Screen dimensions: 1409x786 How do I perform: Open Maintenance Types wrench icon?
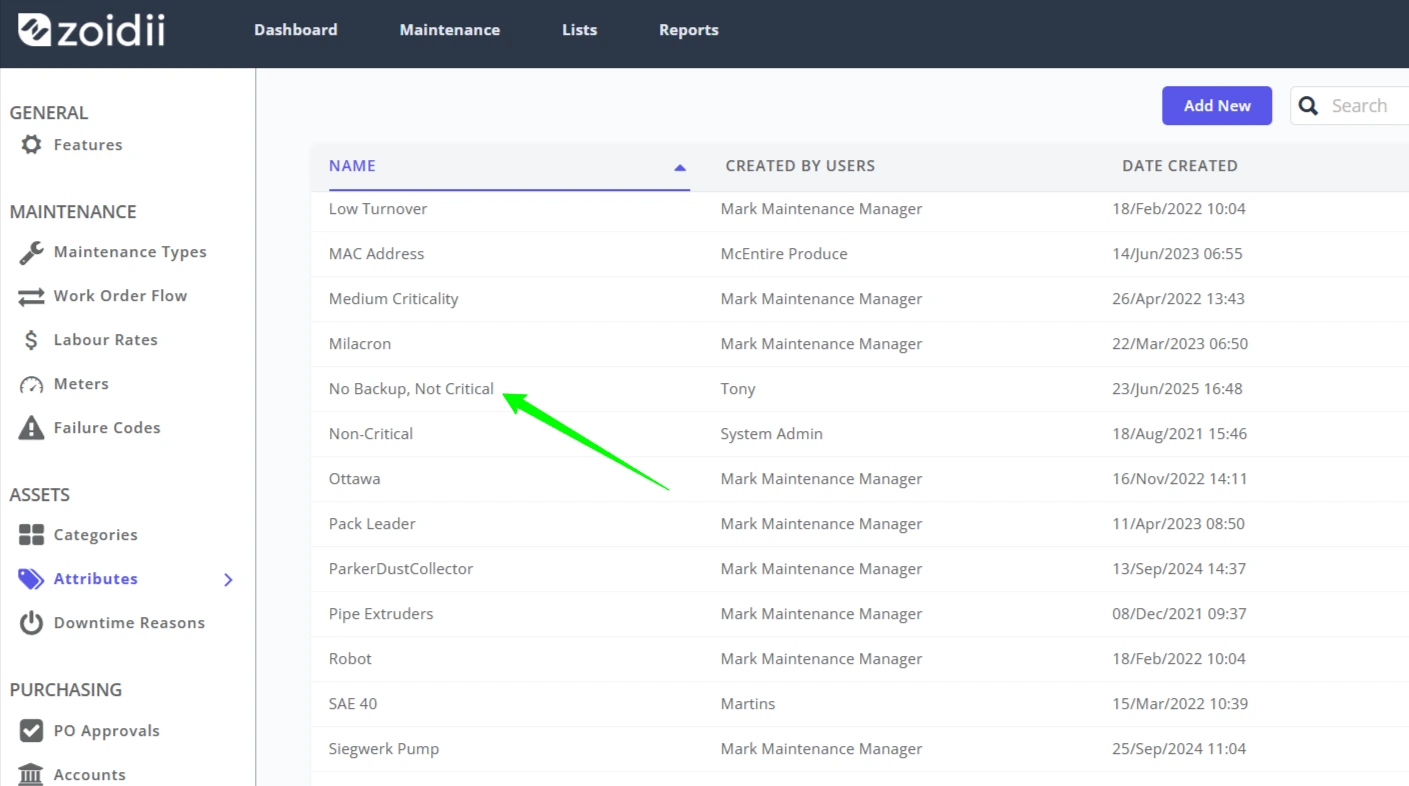pos(31,252)
